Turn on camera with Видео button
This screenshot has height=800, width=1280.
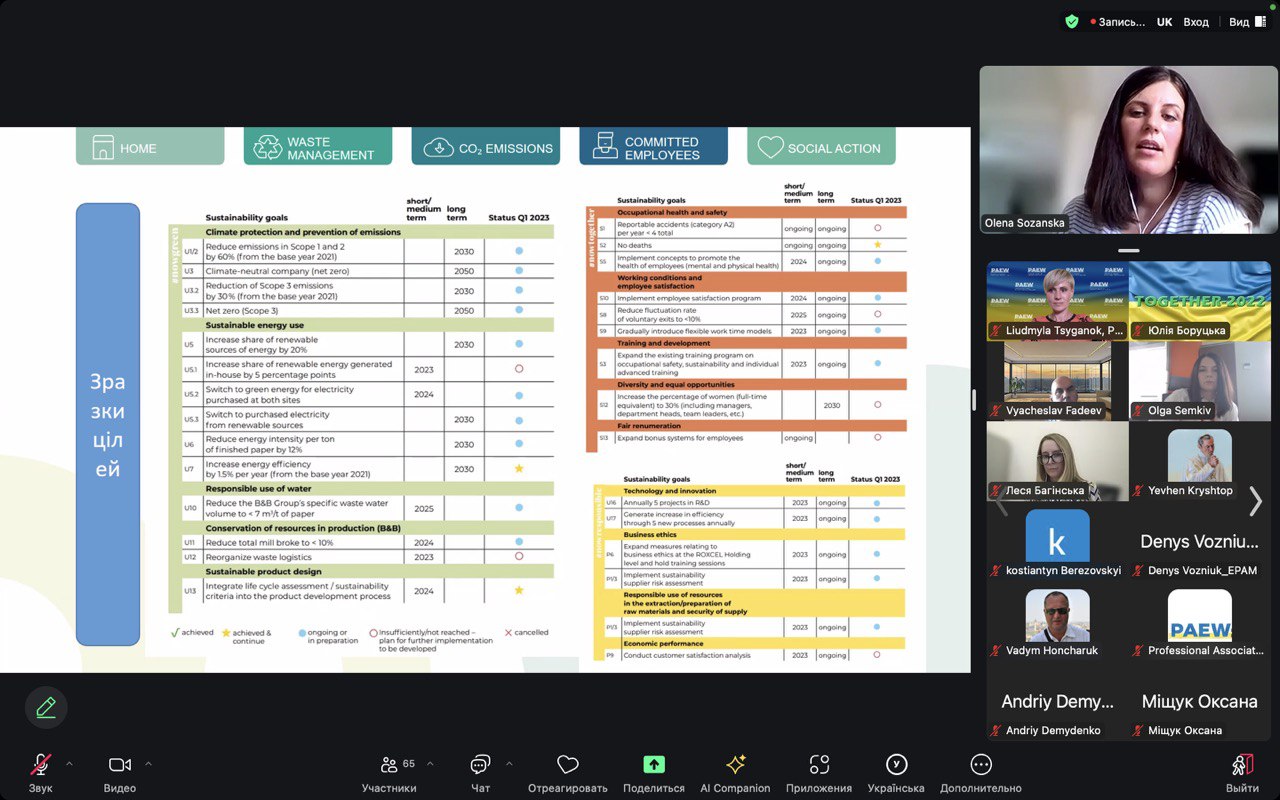point(120,766)
